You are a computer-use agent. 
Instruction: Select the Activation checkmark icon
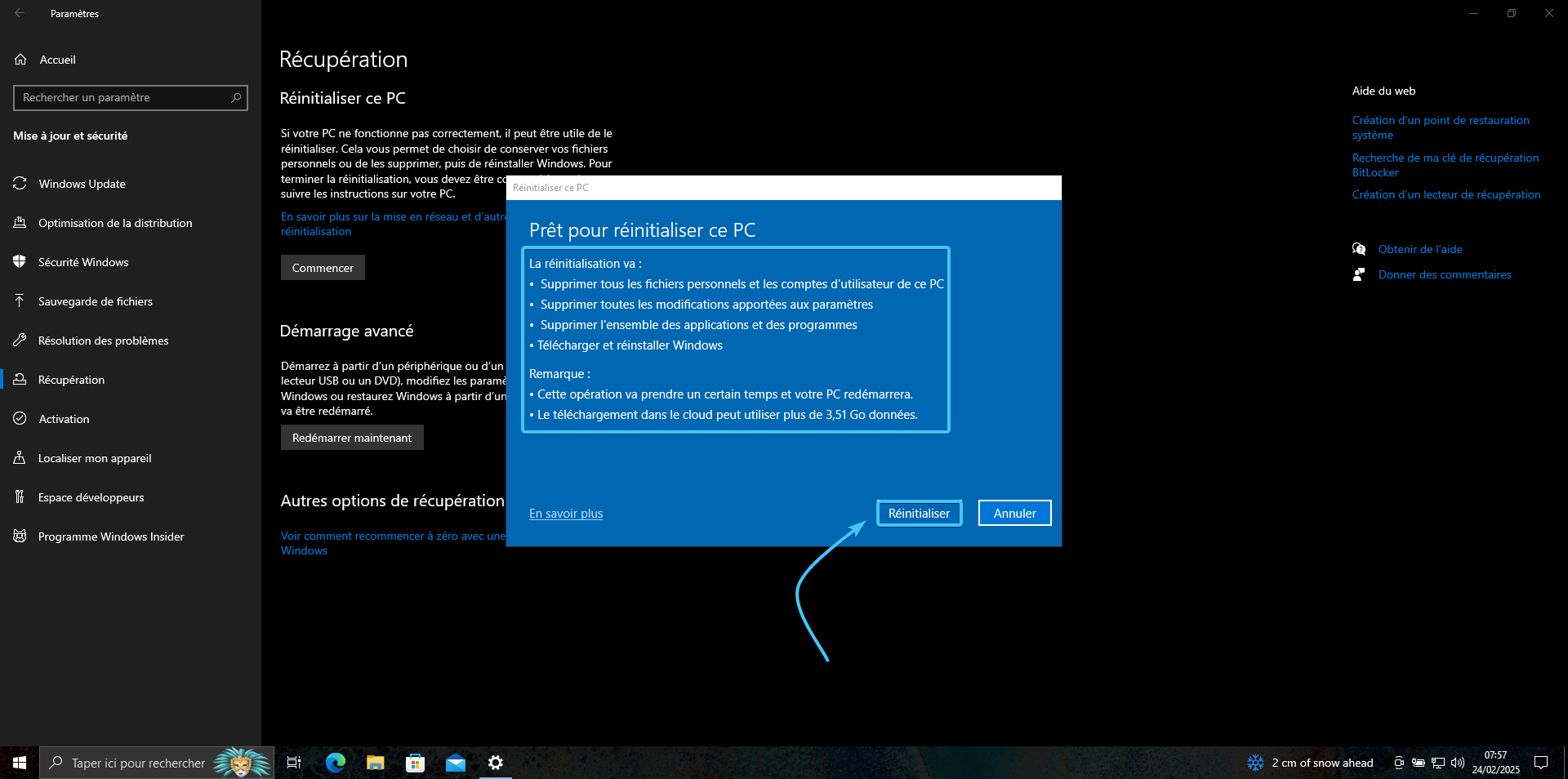pyautogui.click(x=20, y=419)
